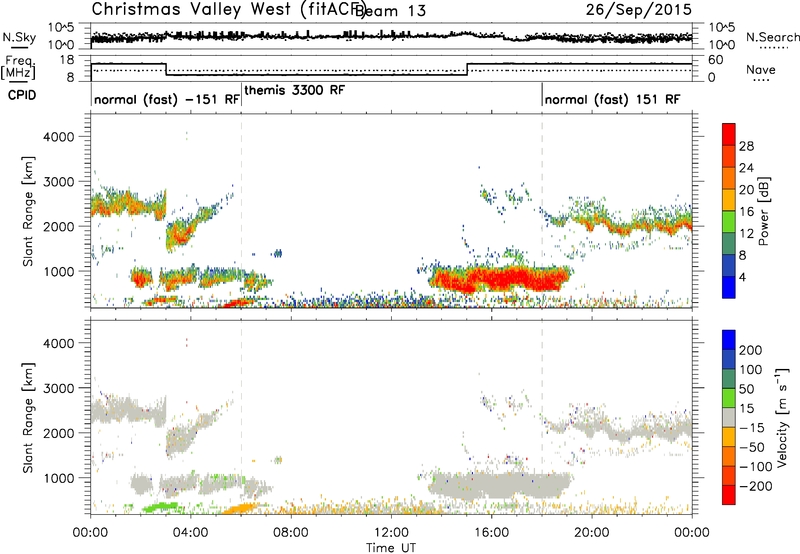Click the power panel Slant Range axis title
The height and width of the screenshot is (554, 800).
28,211
